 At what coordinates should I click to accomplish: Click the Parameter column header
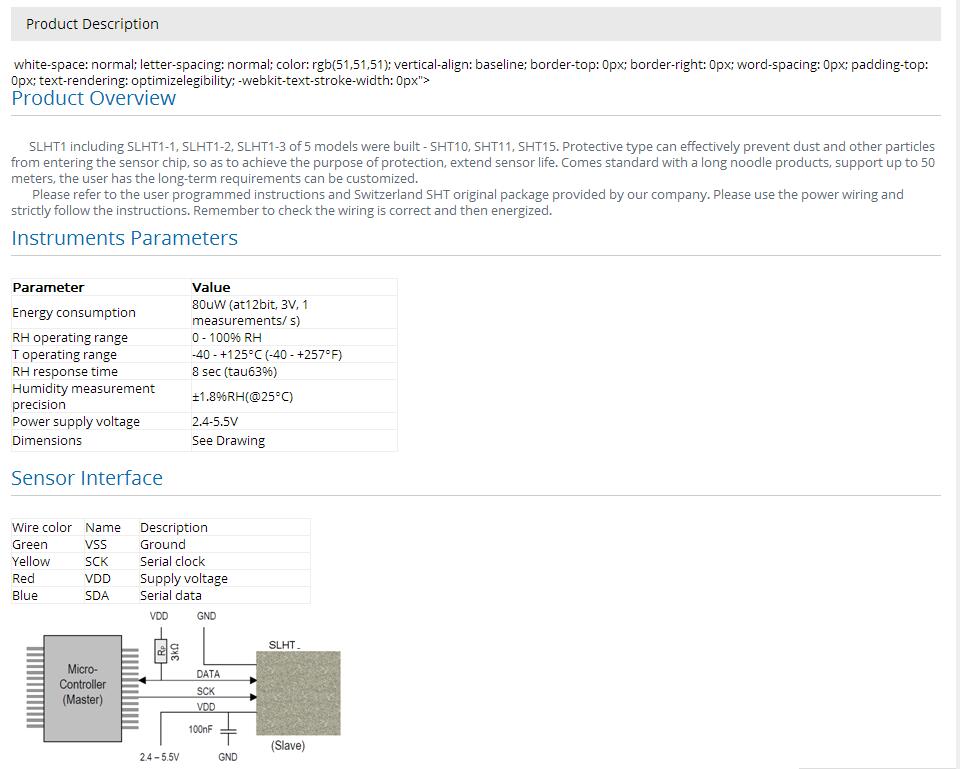101,287
